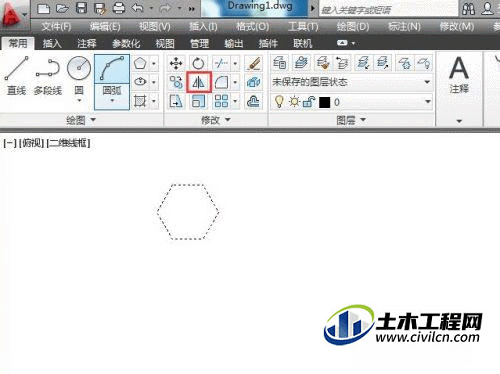
Task: Activate the Stretch tool
Action: pyautogui.click(x=176, y=101)
